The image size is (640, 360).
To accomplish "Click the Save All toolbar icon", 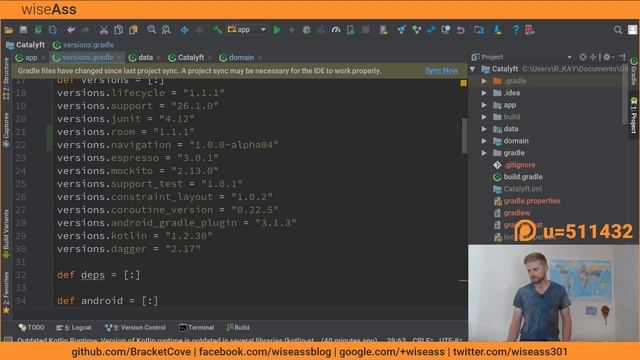I will point(23,30).
